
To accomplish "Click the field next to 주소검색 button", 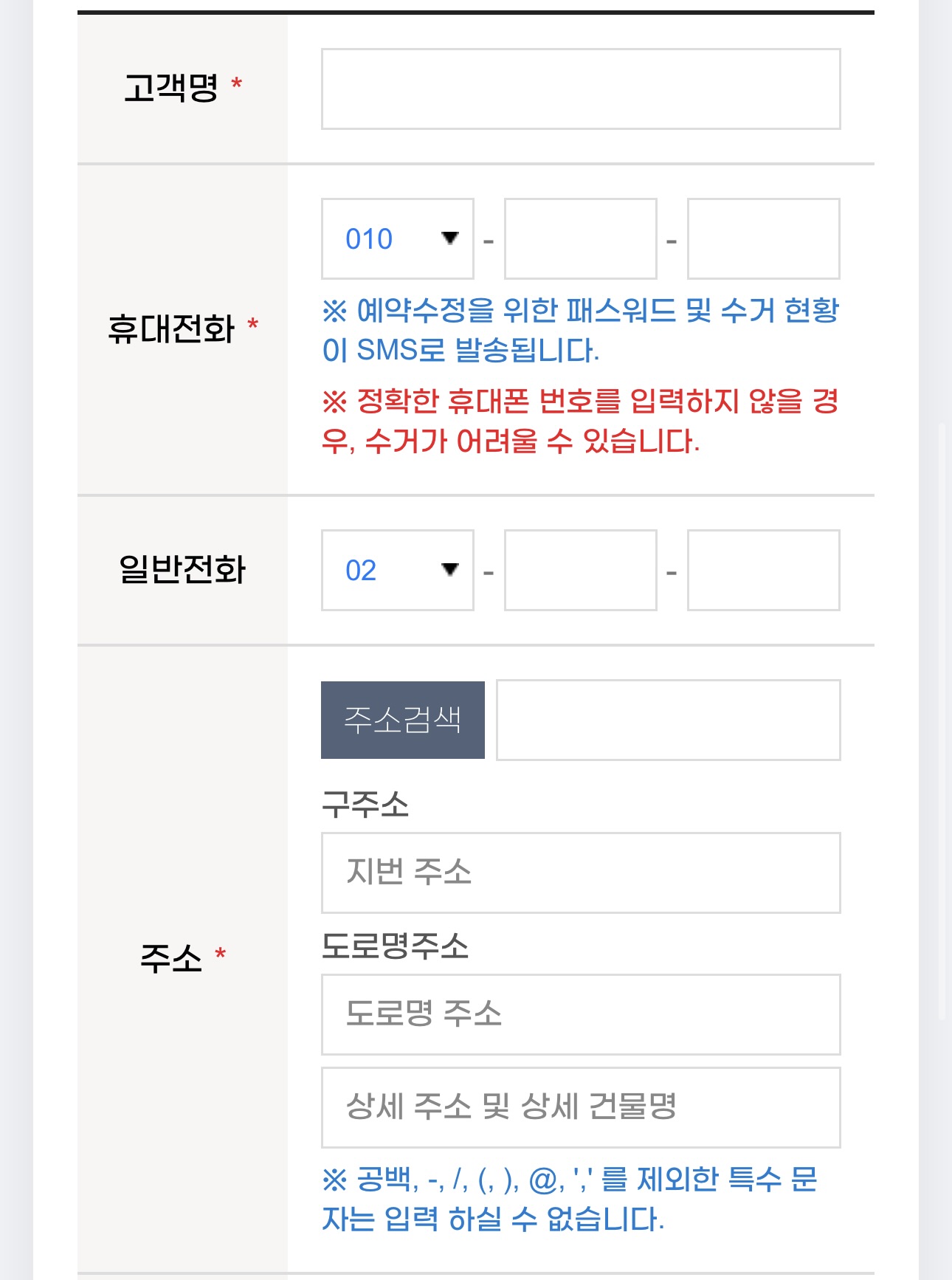I will [x=668, y=721].
